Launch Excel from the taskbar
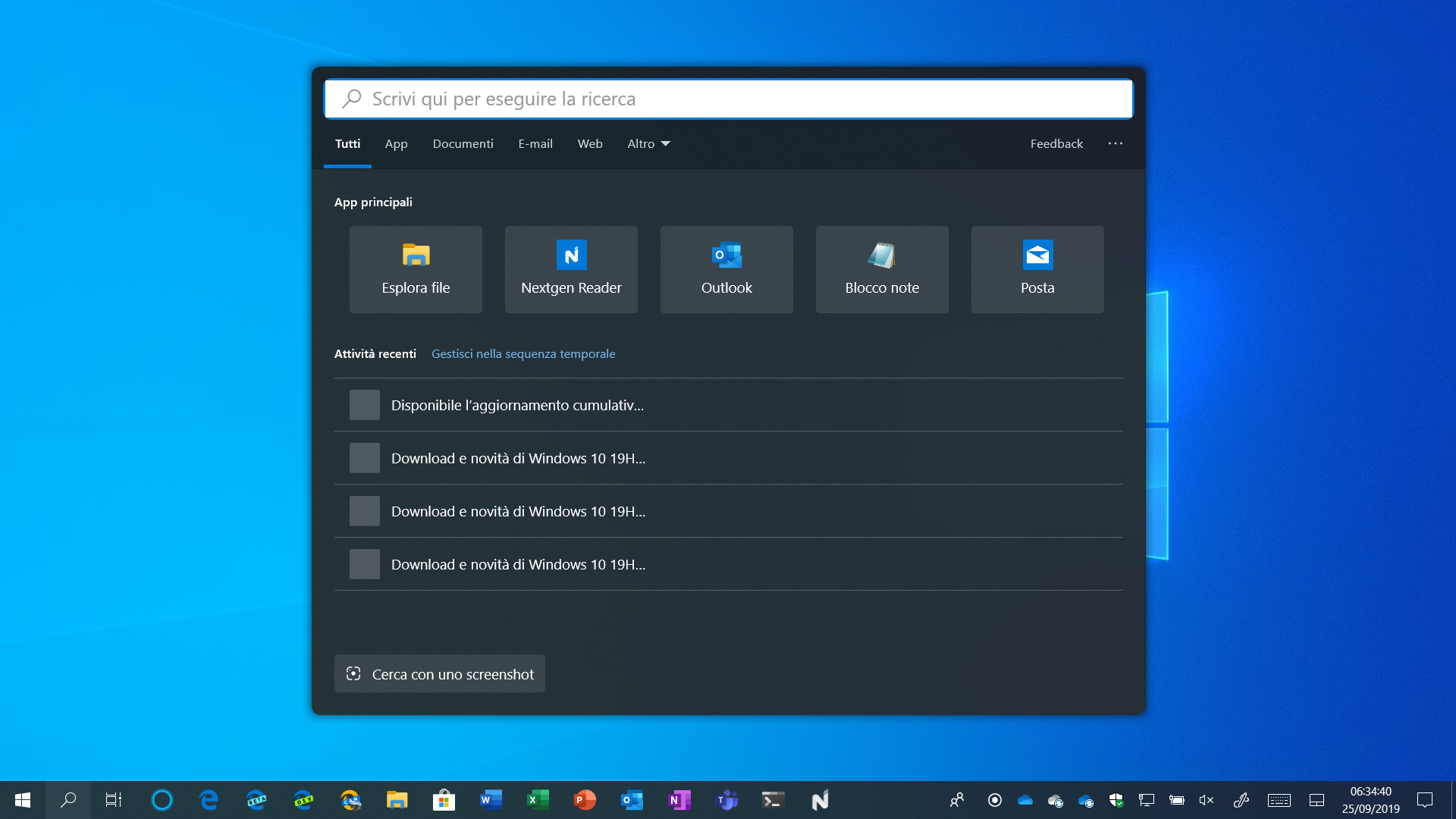This screenshot has height=819, width=1456. click(538, 800)
